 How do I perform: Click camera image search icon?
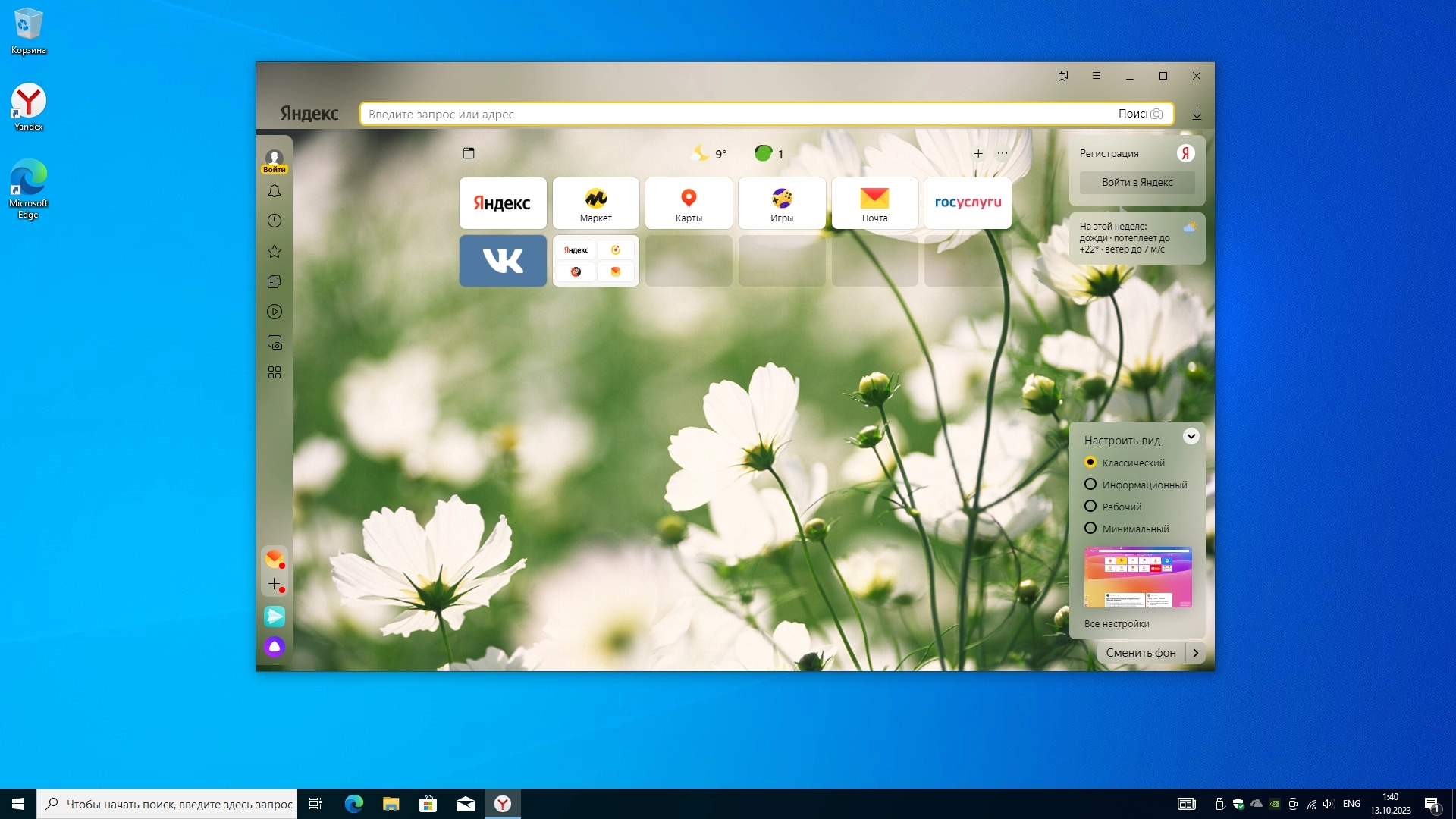(x=1156, y=115)
